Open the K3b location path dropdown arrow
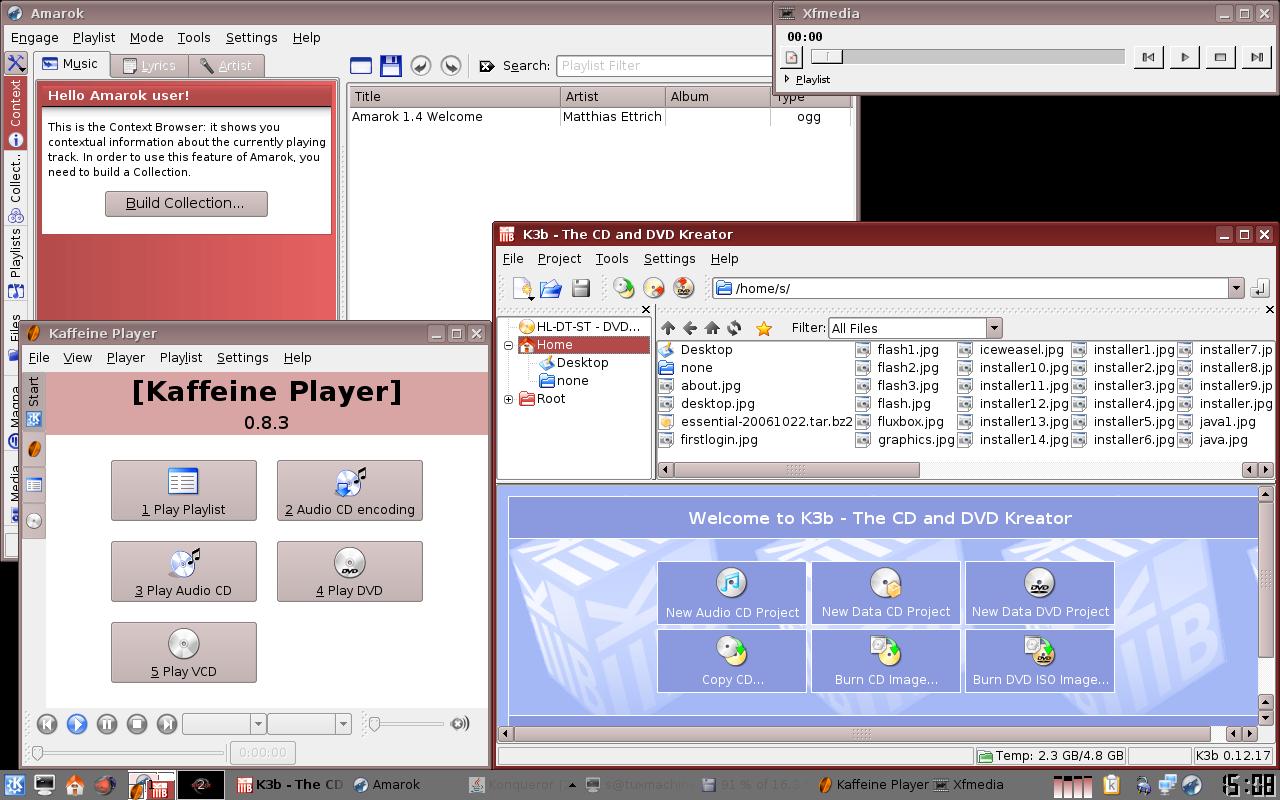The height and width of the screenshot is (800, 1280). (x=1236, y=289)
